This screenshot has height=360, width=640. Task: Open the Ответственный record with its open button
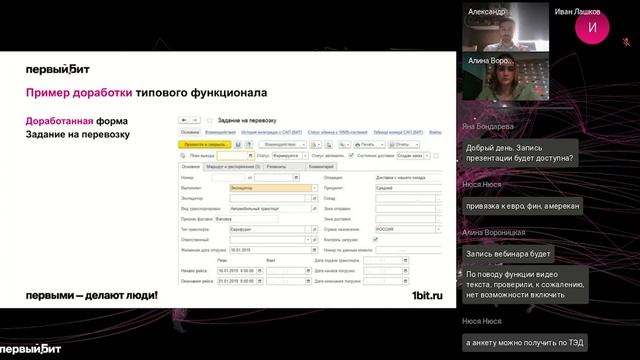click(314, 240)
